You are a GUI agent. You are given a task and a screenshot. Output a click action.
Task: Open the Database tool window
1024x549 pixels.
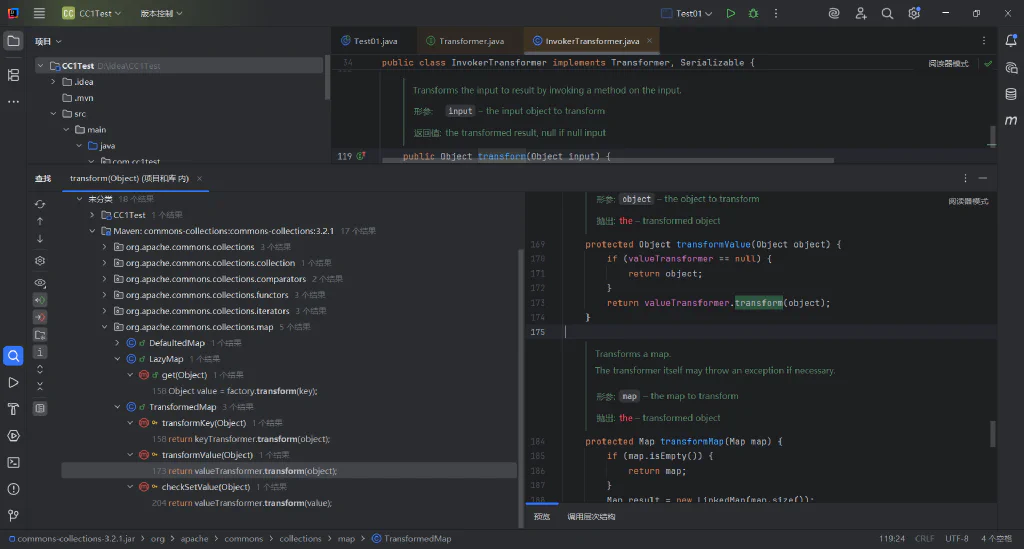(1011, 94)
